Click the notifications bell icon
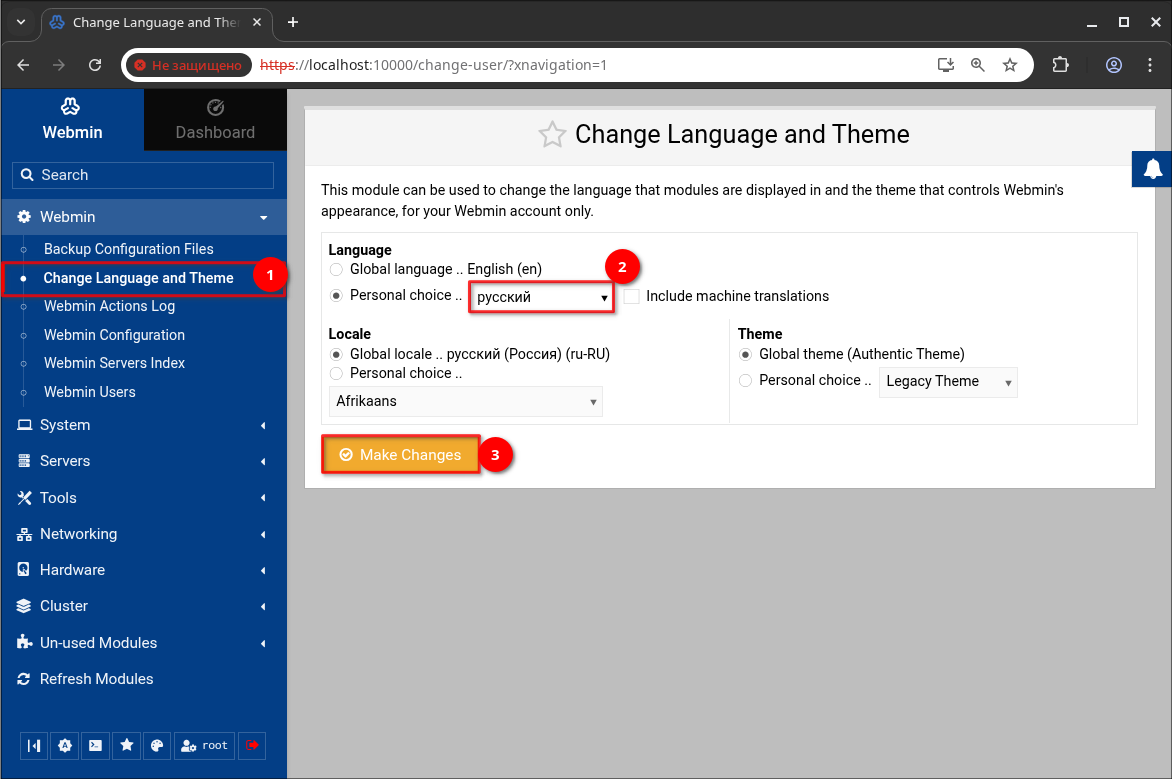 1152,169
